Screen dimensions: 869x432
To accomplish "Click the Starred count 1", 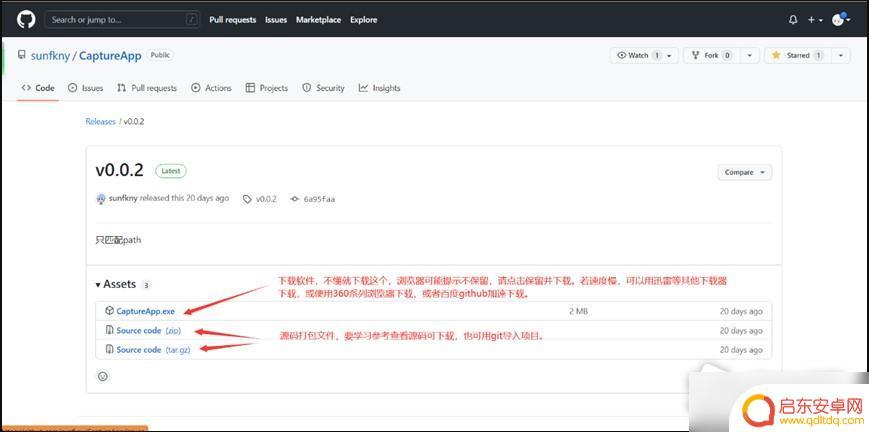I will coord(818,55).
